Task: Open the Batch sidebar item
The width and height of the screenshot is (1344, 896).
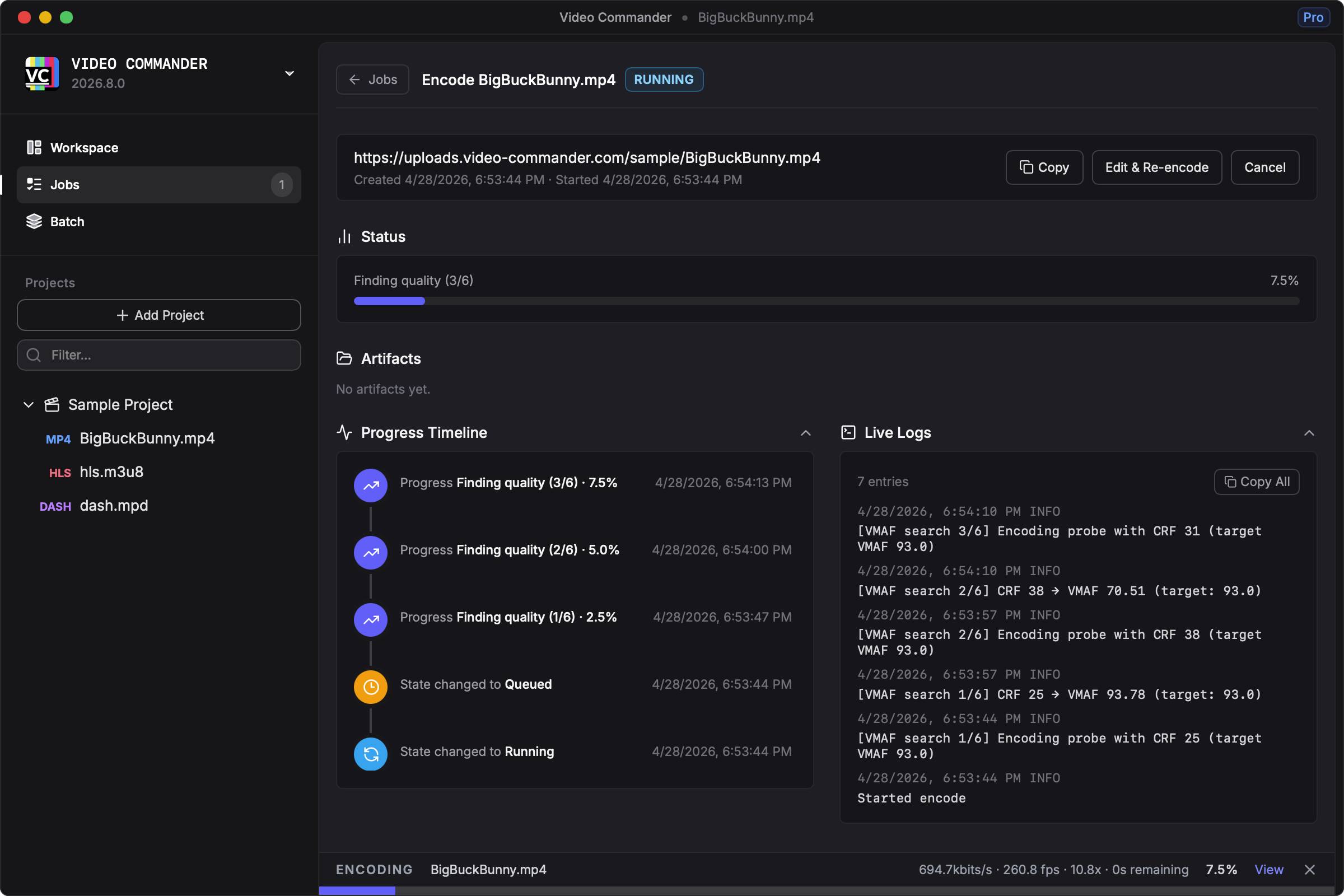Action: tap(67, 221)
